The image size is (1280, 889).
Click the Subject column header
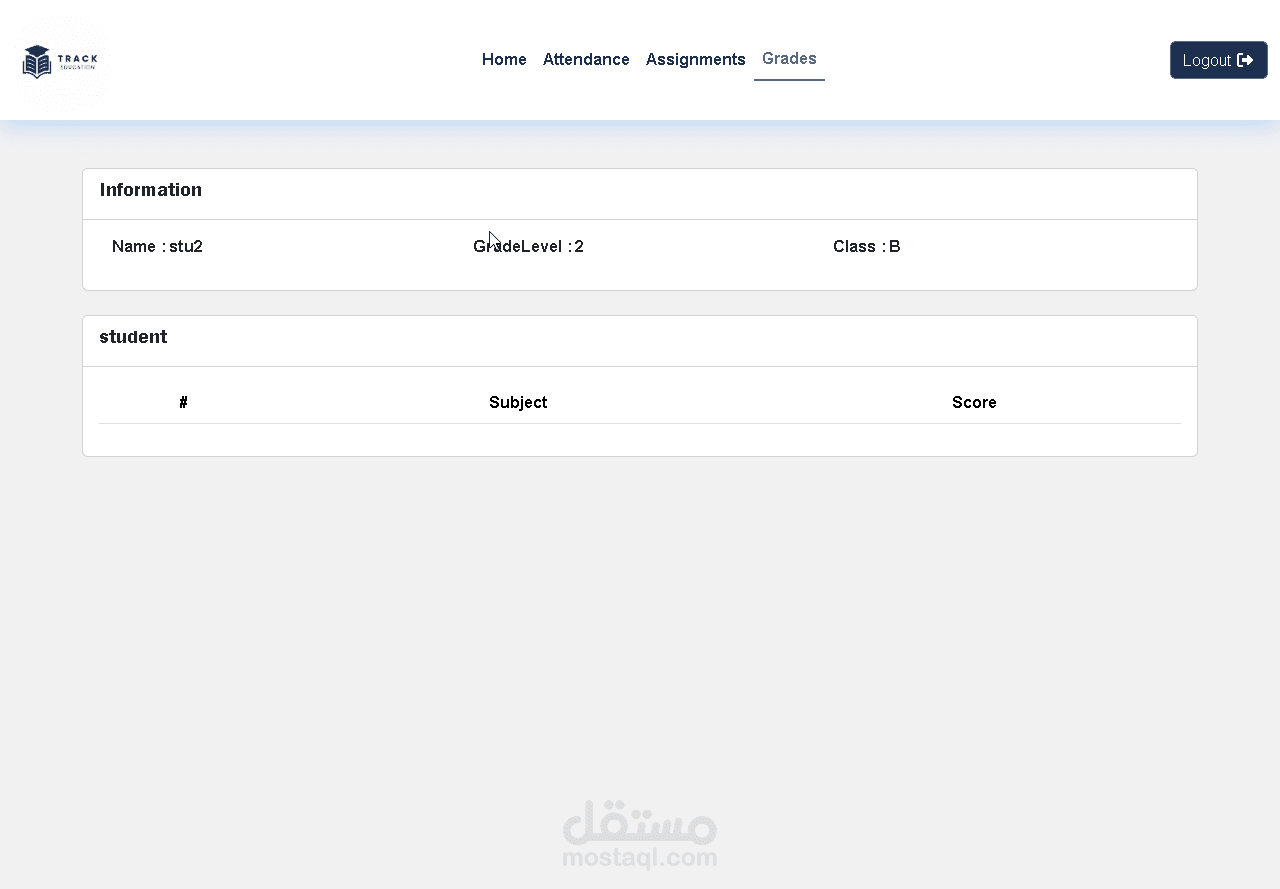tap(518, 402)
